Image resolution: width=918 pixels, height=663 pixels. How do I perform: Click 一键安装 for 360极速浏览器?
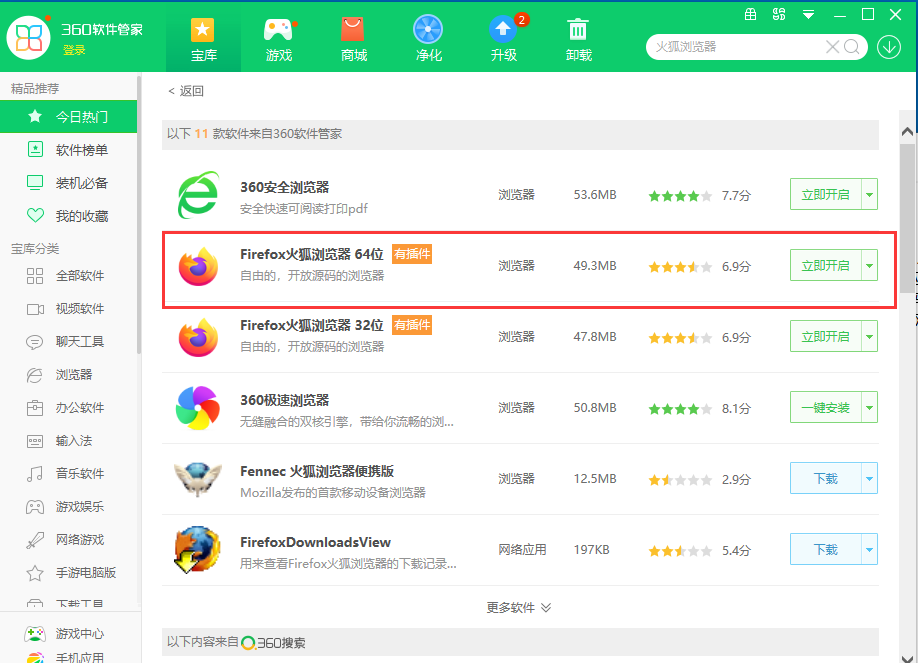[825, 408]
